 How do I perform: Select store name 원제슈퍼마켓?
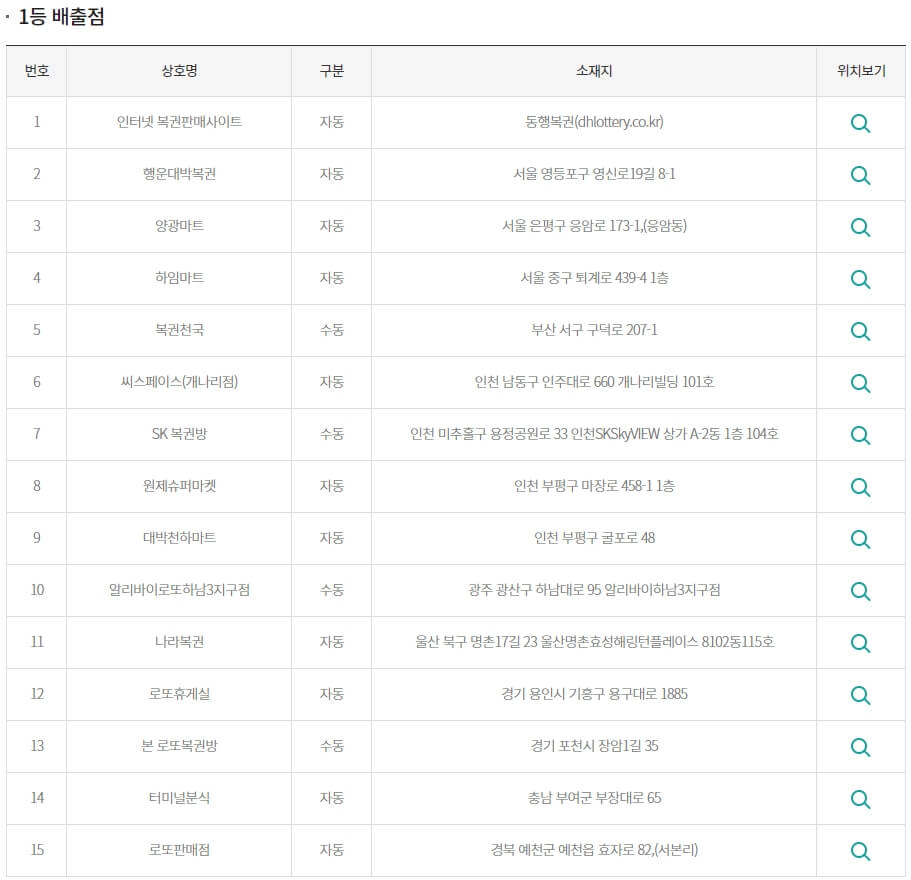click(179, 486)
